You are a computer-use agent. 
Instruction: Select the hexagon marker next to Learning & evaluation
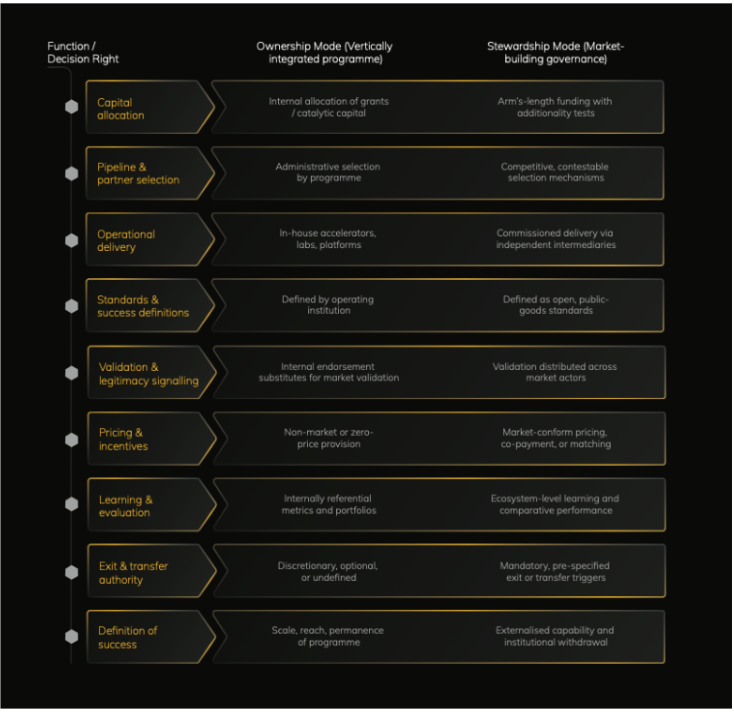click(x=72, y=505)
